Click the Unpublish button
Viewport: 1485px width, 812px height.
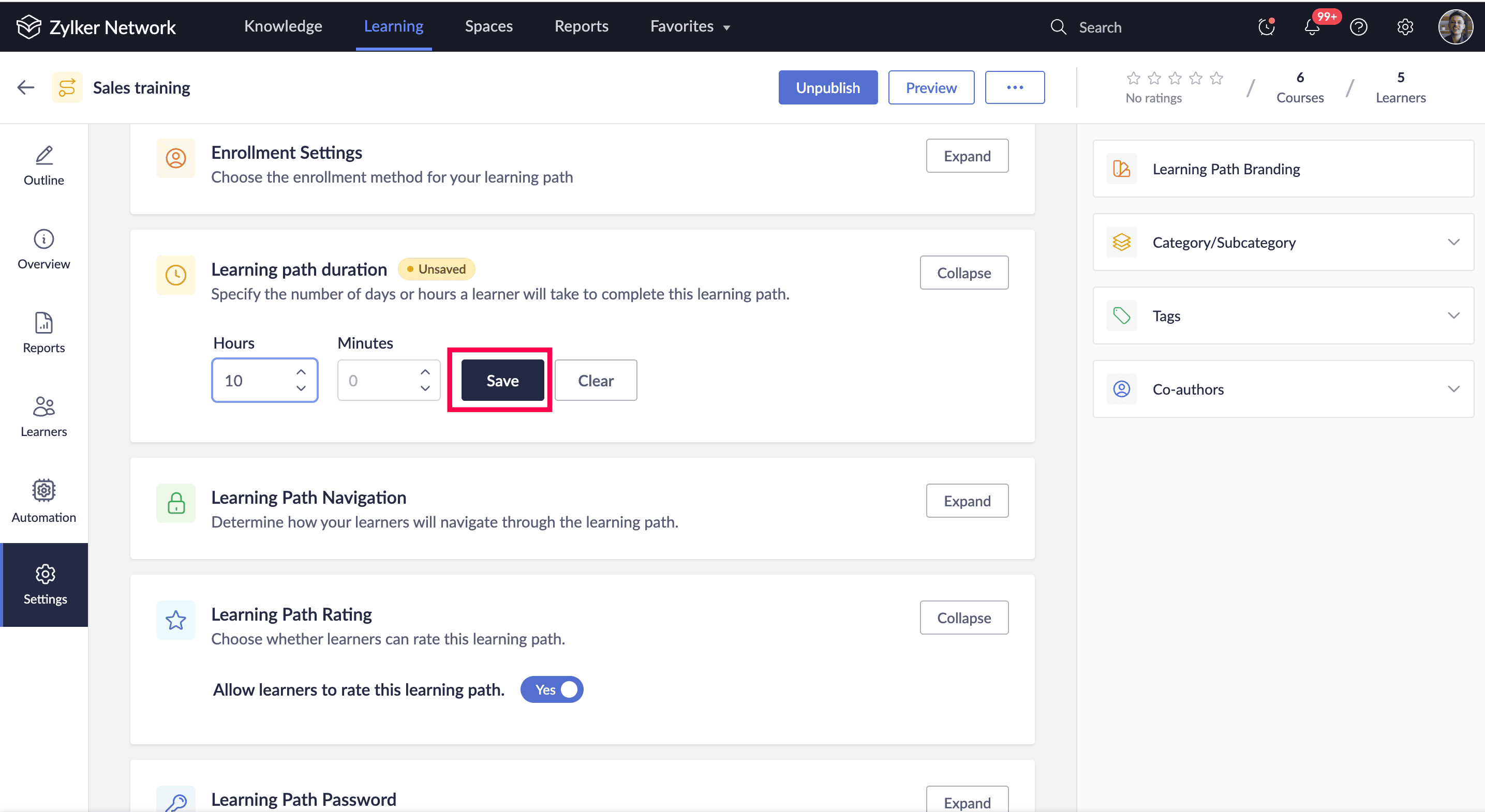tap(827, 87)
